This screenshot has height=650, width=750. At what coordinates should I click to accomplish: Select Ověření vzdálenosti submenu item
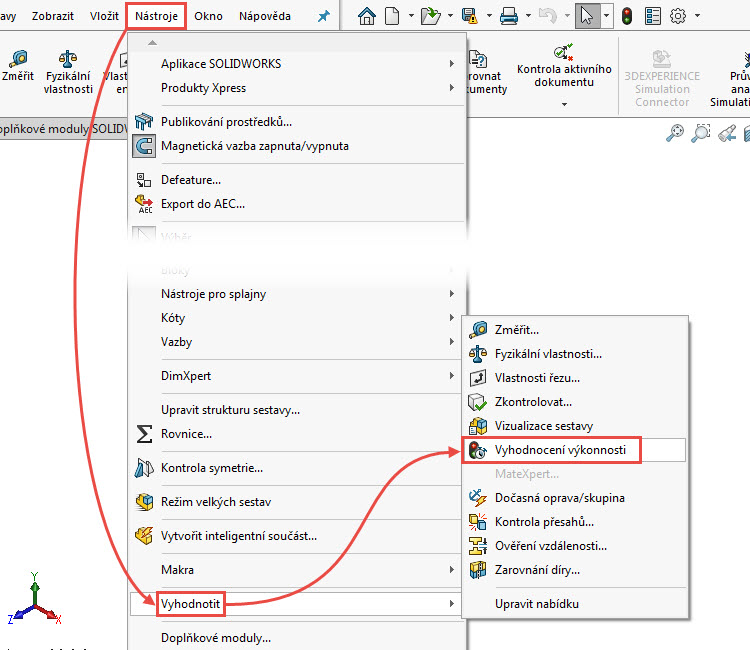click(x=575, y=546)
